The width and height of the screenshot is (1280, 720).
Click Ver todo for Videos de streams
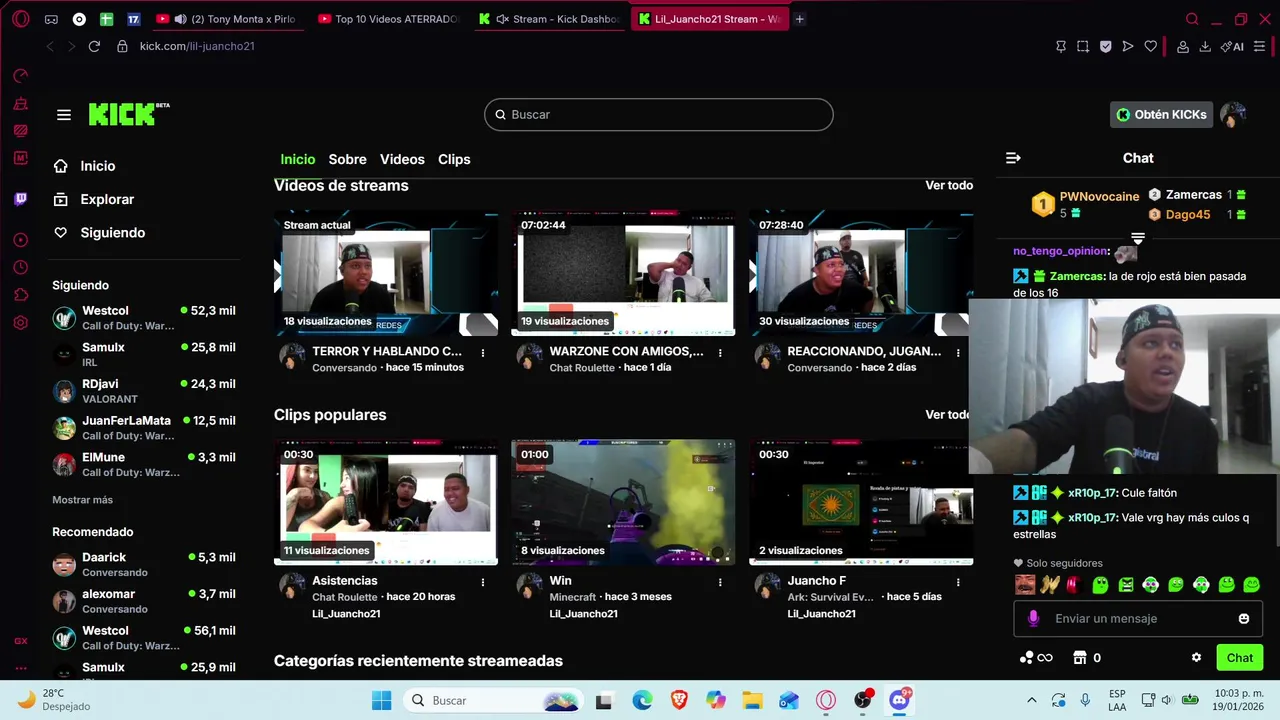click(949, 186)
